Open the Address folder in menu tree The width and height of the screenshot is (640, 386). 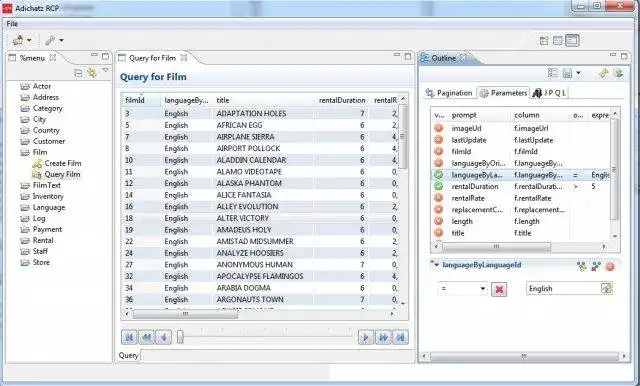click(46, 97)
